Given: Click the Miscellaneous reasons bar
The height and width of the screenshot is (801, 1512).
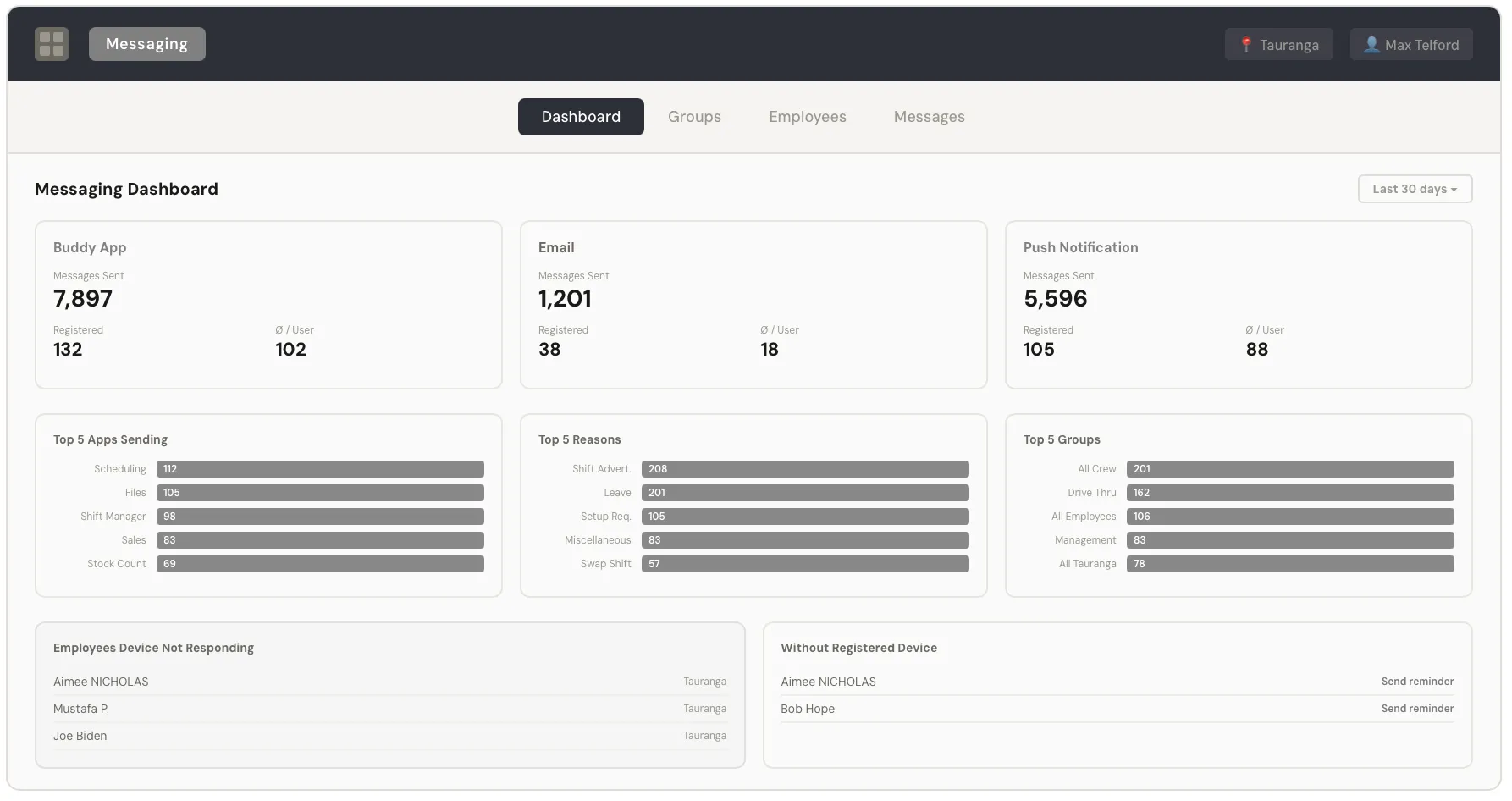Looking at the screenshot, I should pyautogui.click(x=805, y=540).
